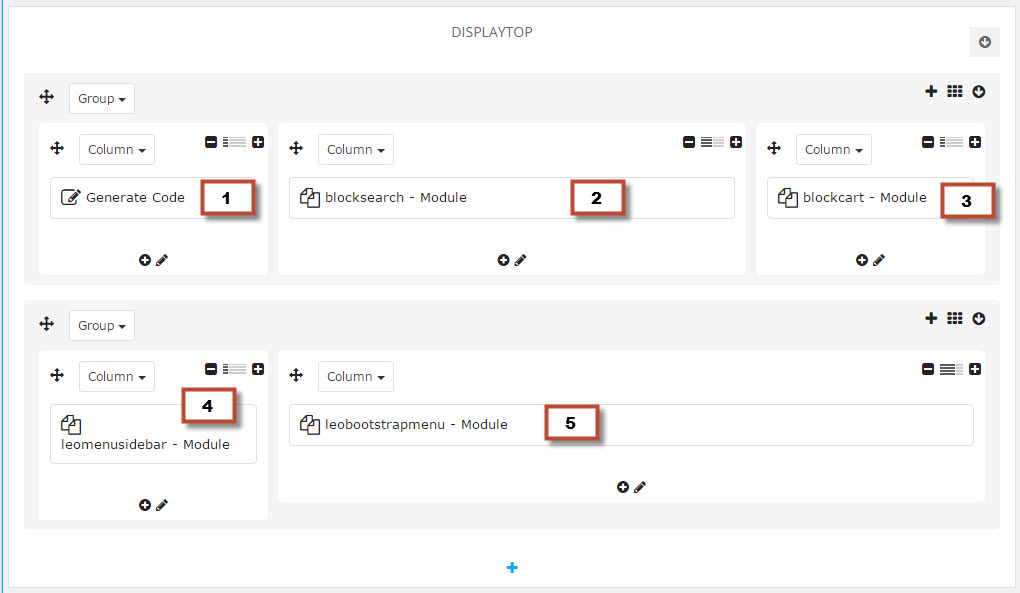Click blue plus to add new group

click(512, 568)
